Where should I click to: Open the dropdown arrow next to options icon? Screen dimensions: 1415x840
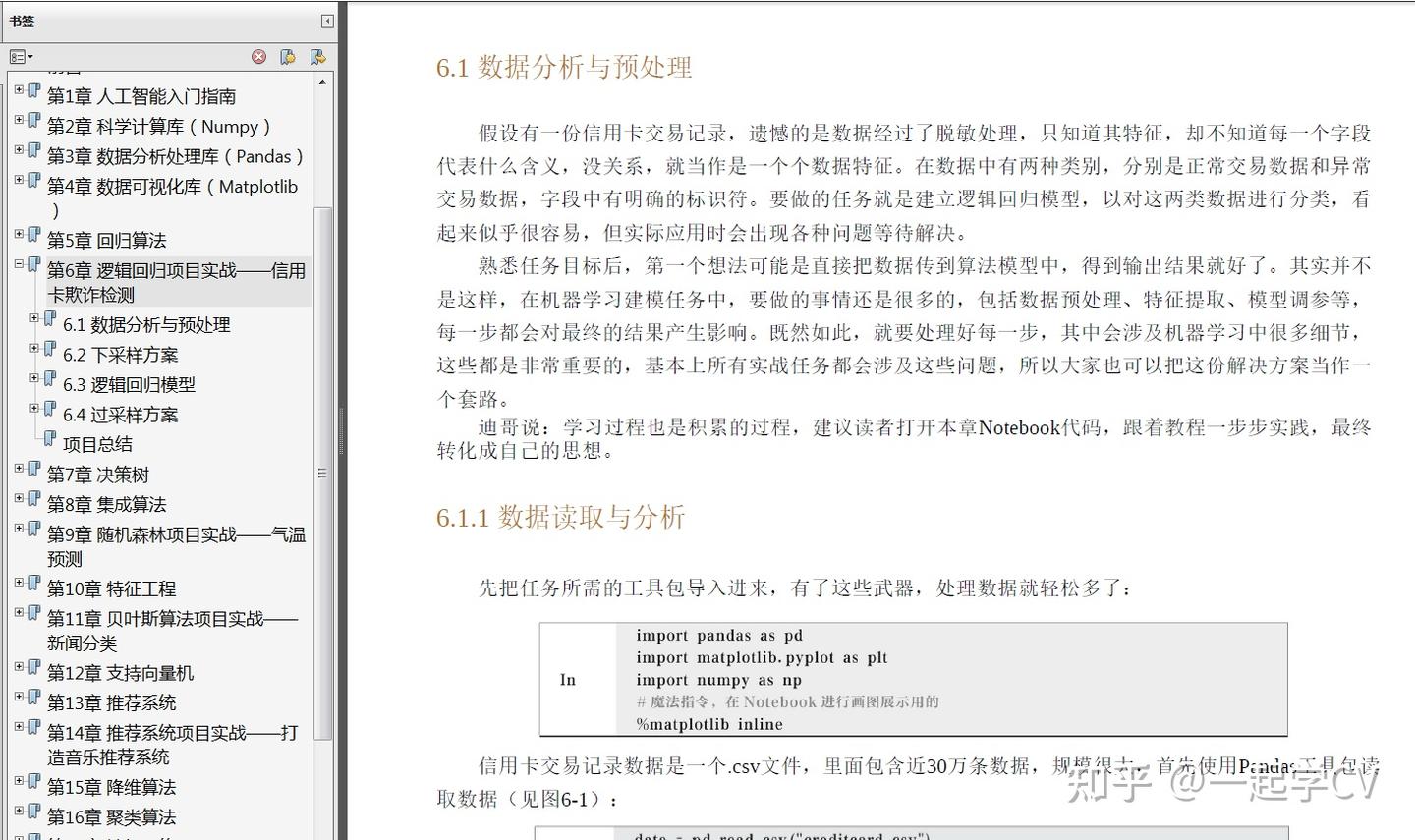29,56
